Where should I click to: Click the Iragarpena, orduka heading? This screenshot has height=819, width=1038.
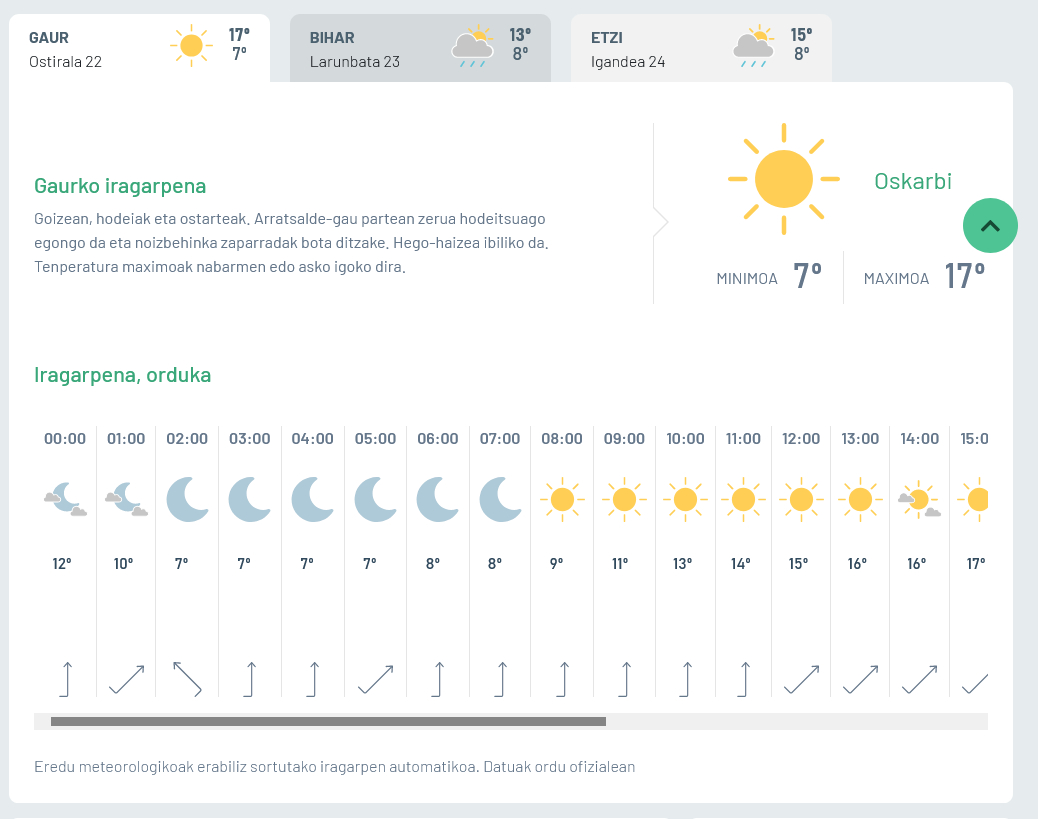[122, 375]
